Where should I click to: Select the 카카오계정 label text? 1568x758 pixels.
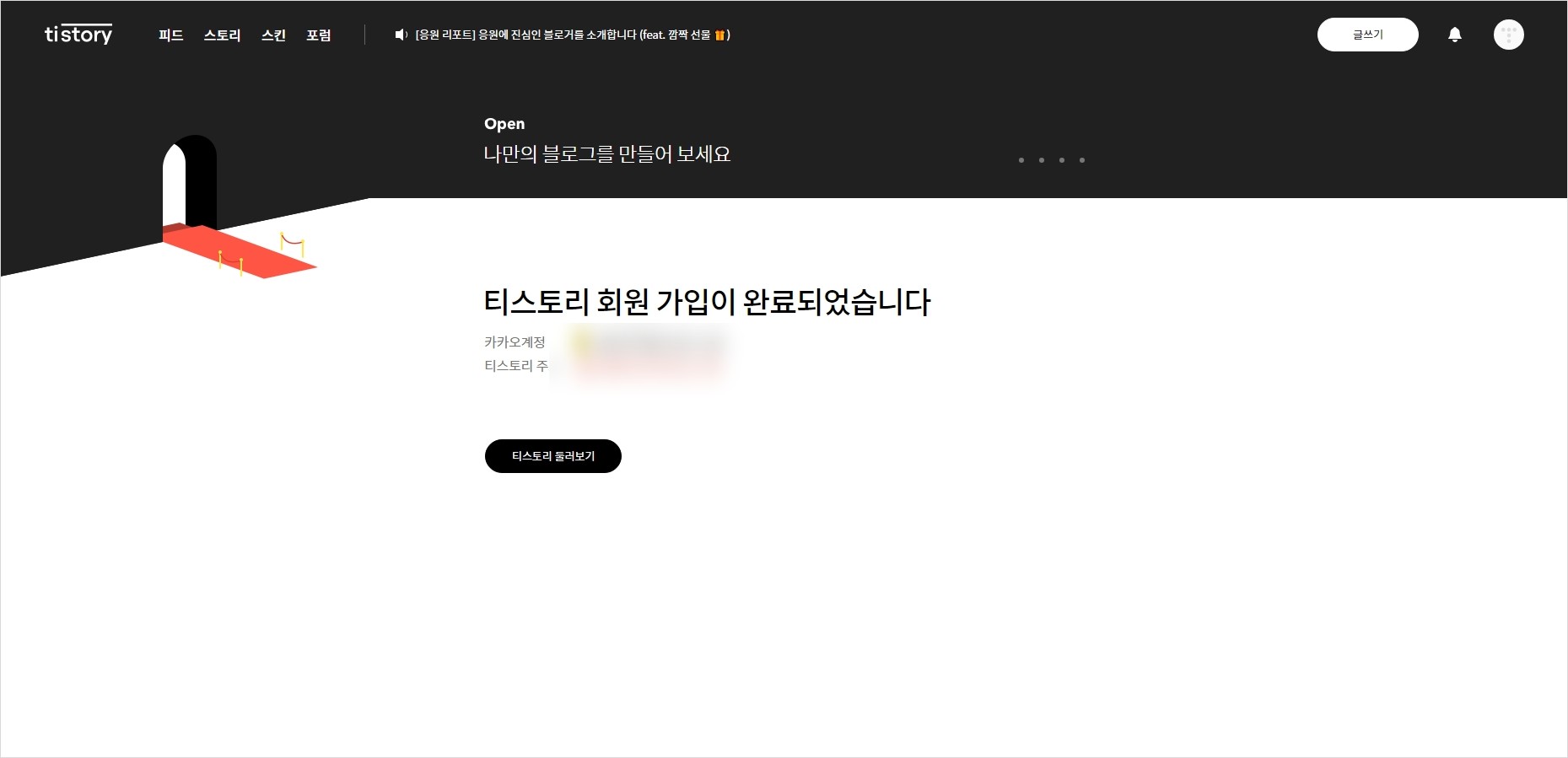coord(515,341)
